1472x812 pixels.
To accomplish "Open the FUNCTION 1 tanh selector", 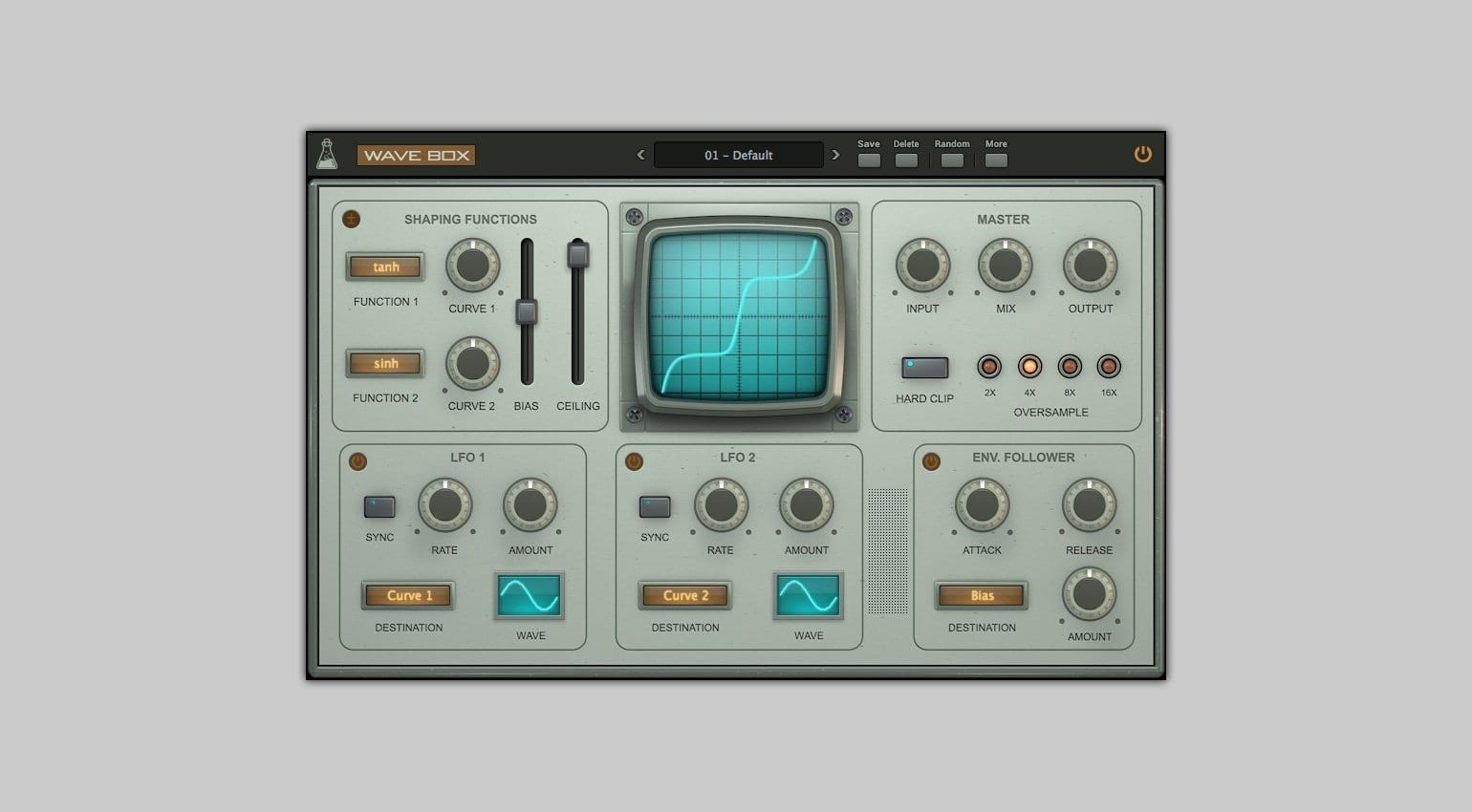I will (x=385, y=267).
